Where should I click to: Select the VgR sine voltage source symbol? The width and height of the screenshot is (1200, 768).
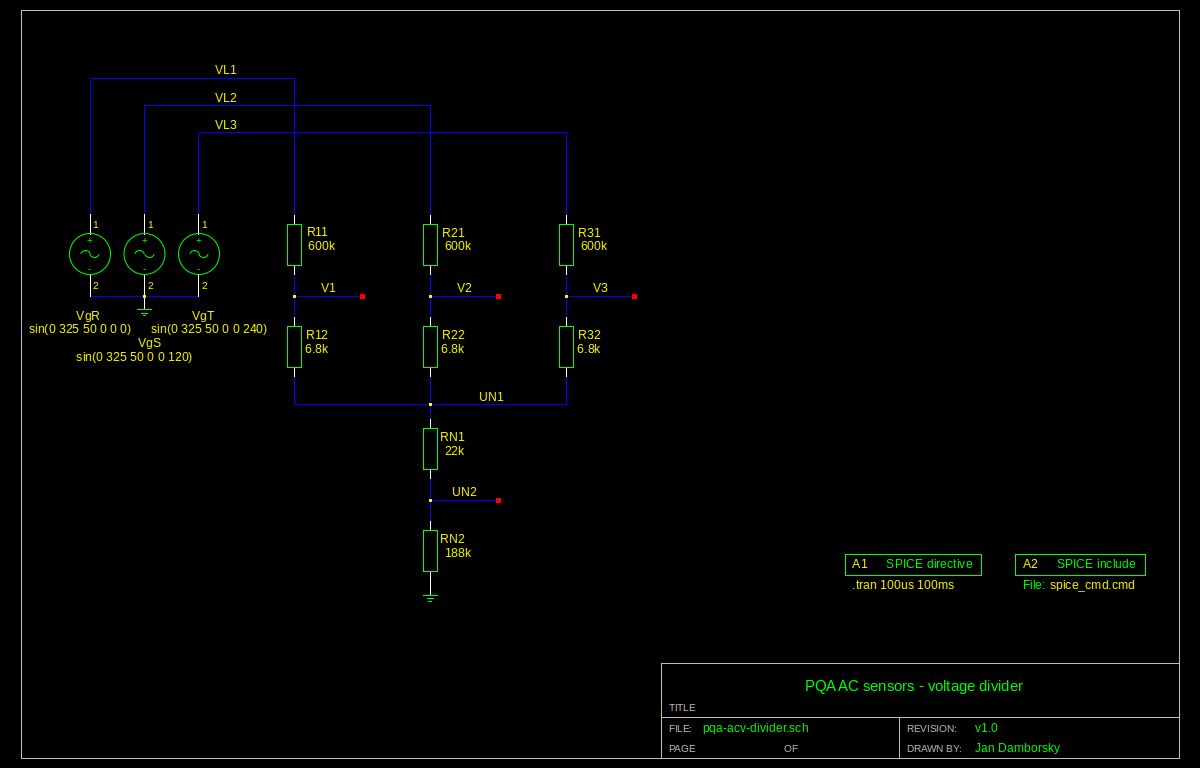pyautogui.click(x=90, y=254)
